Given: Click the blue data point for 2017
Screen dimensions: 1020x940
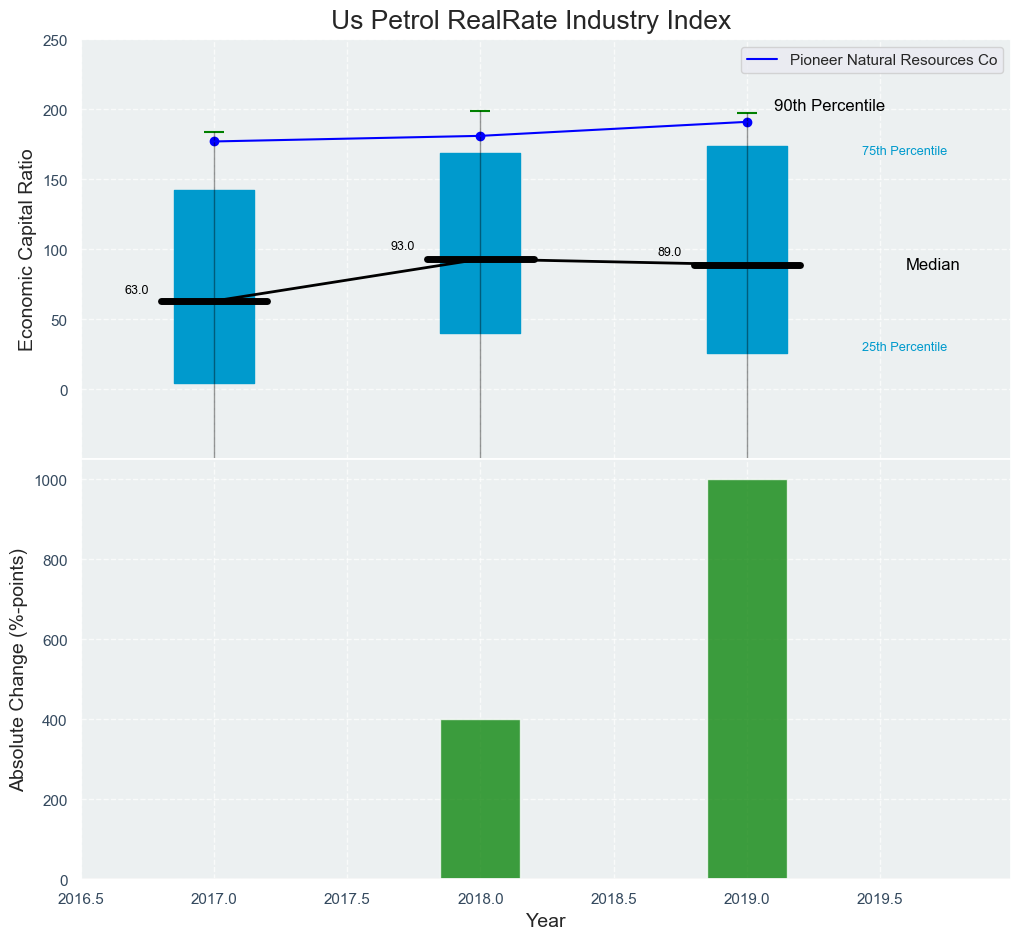Looking at the screenshot, I should tap(214, 142).
